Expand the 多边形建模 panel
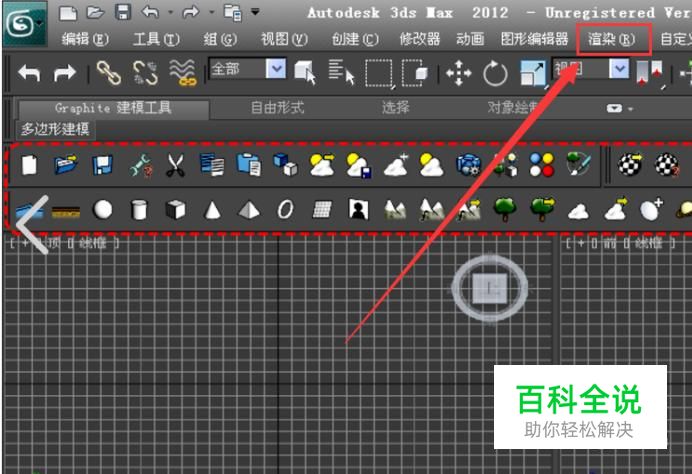This screenshot has height=474, width=692. click(x=55, y=129)
